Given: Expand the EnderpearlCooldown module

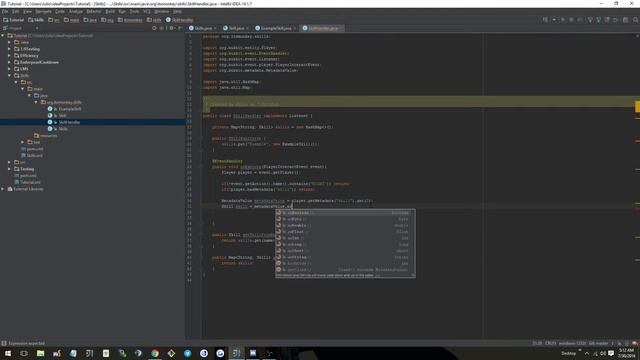Looking at the screenshot, I should coord(9,62).
